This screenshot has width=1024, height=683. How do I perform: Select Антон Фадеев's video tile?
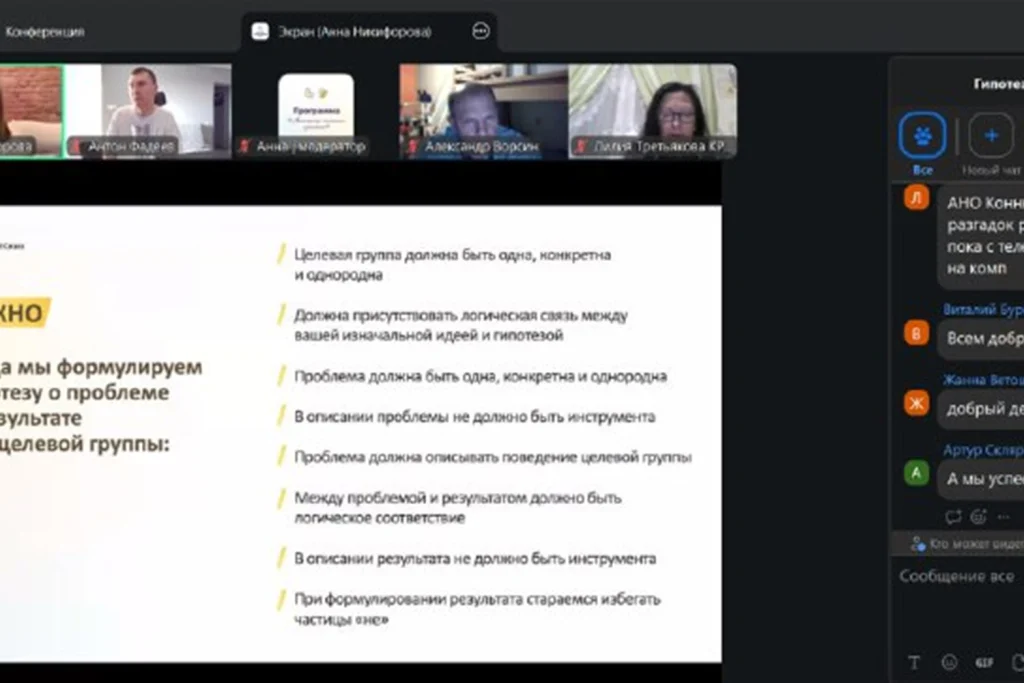pyautogui.click(x=148, y=111)
